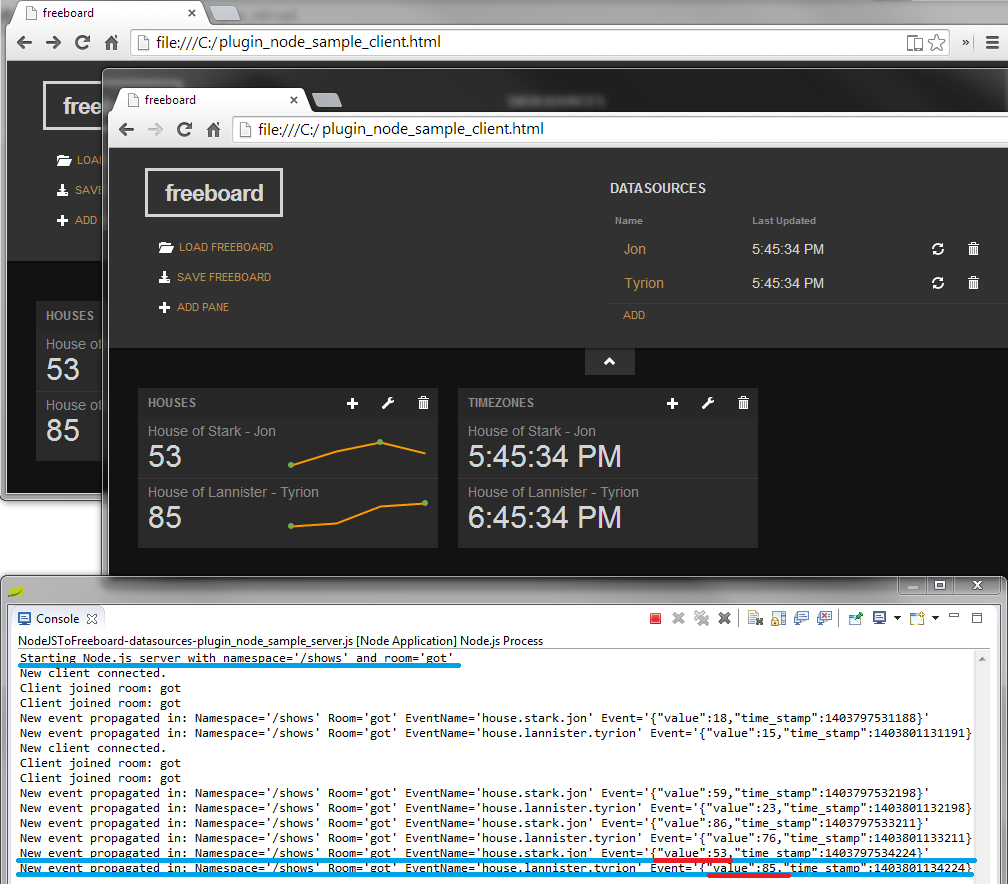
Task: Delete the HOUSES pane
Action: click(423, 403)
